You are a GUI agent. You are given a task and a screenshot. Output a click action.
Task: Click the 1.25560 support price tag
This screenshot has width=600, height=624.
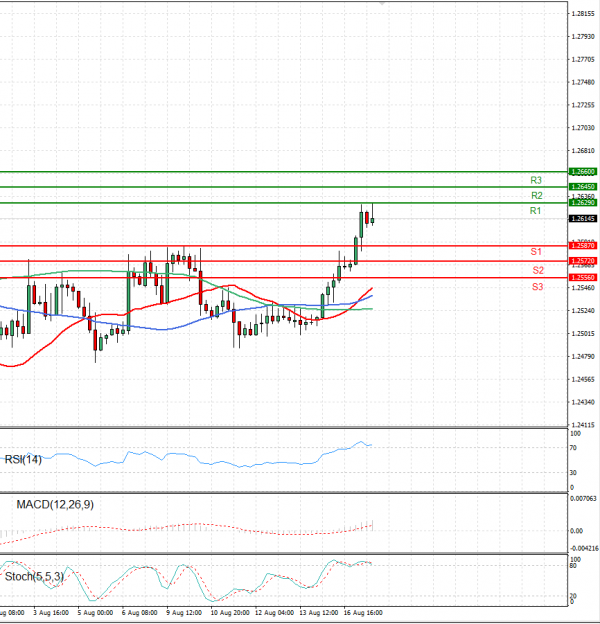pyautogui.click(x=583, y=277)
